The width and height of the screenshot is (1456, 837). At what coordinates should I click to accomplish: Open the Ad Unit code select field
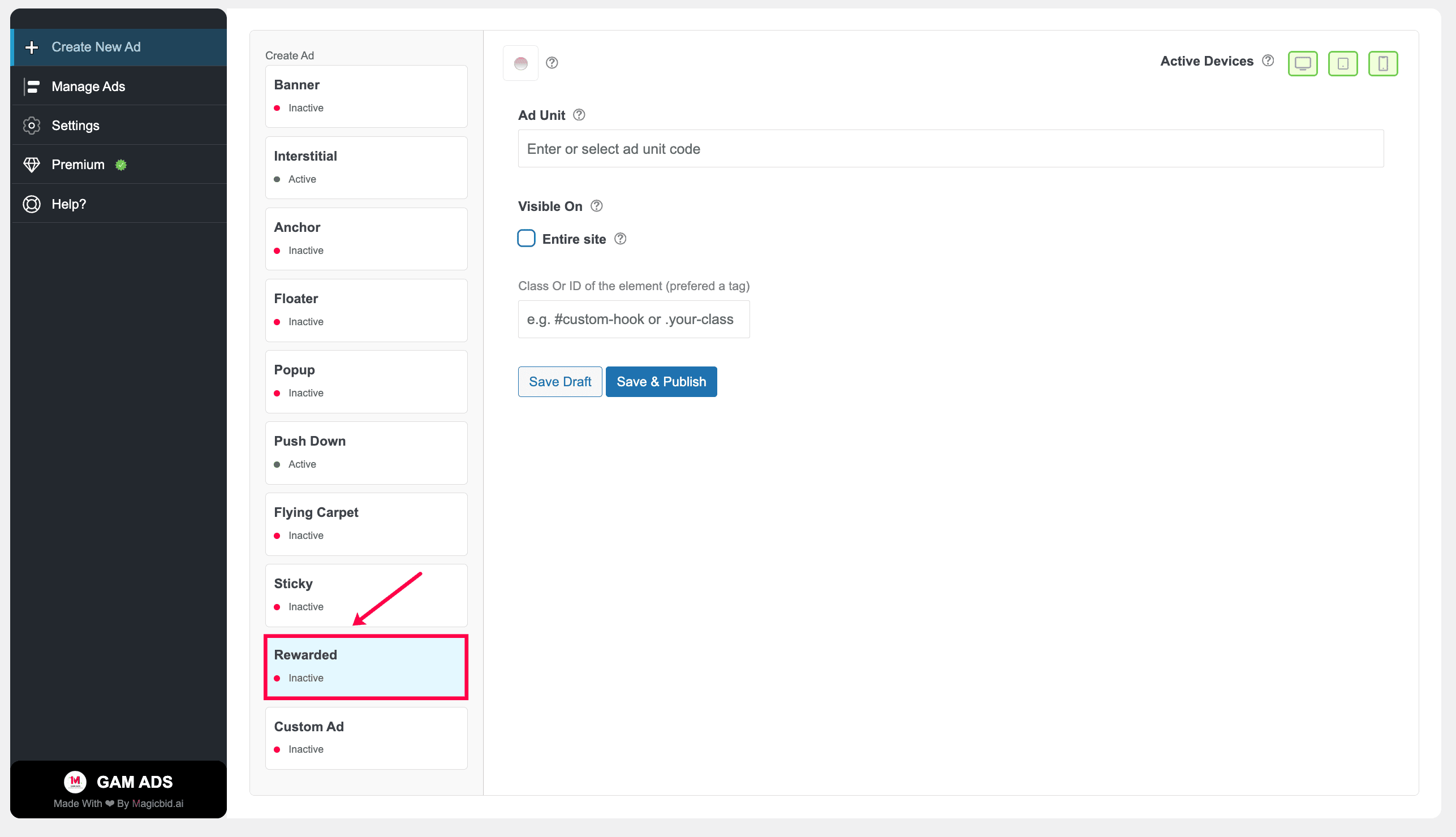pyautogui.click(x=951, y=149)
